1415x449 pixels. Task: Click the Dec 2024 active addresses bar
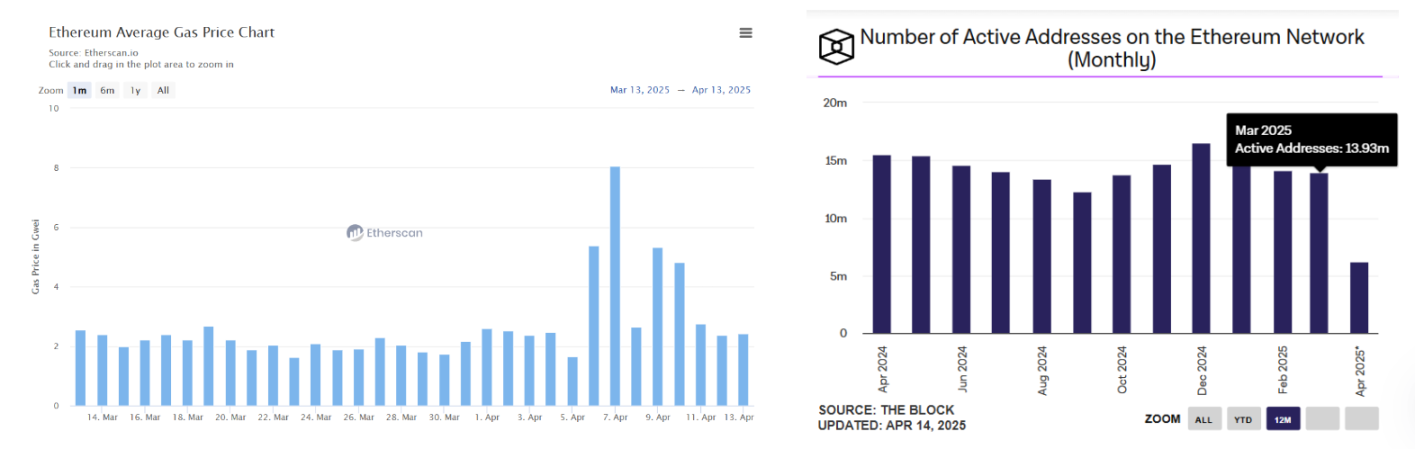1201,238
